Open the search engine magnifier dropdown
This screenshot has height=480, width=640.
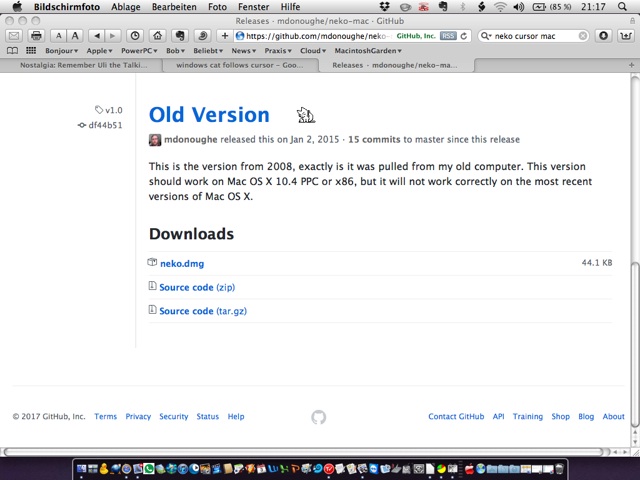pos(486,36)
